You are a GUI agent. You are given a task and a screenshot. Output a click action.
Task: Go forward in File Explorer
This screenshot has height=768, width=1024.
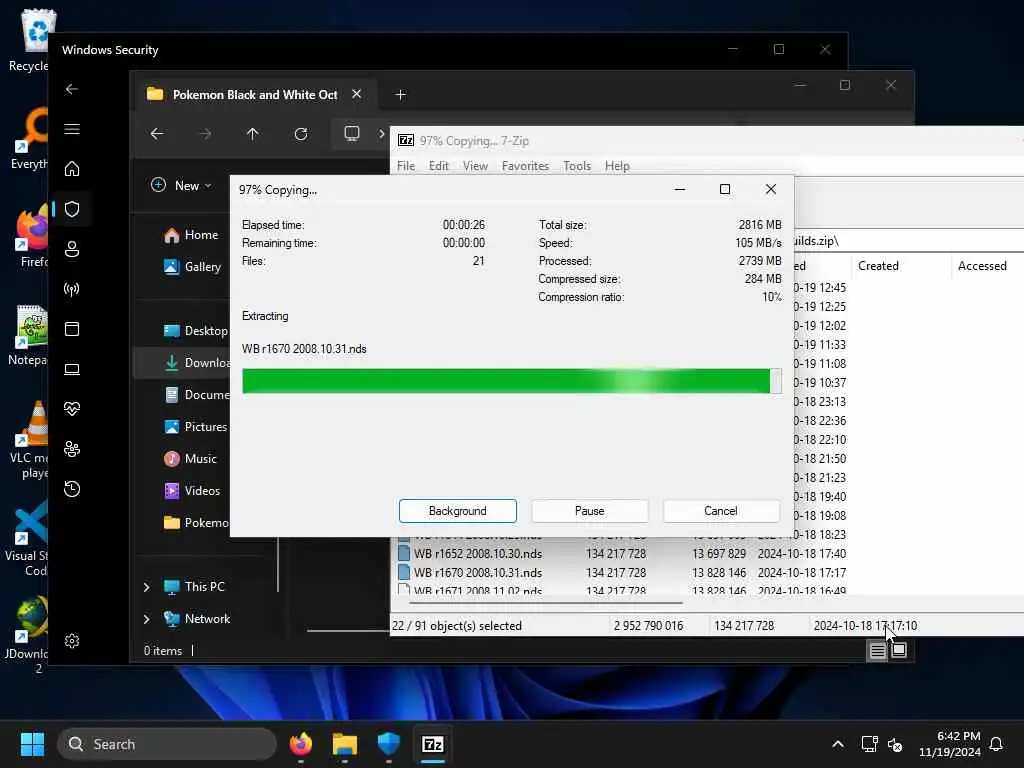point(205,134)
